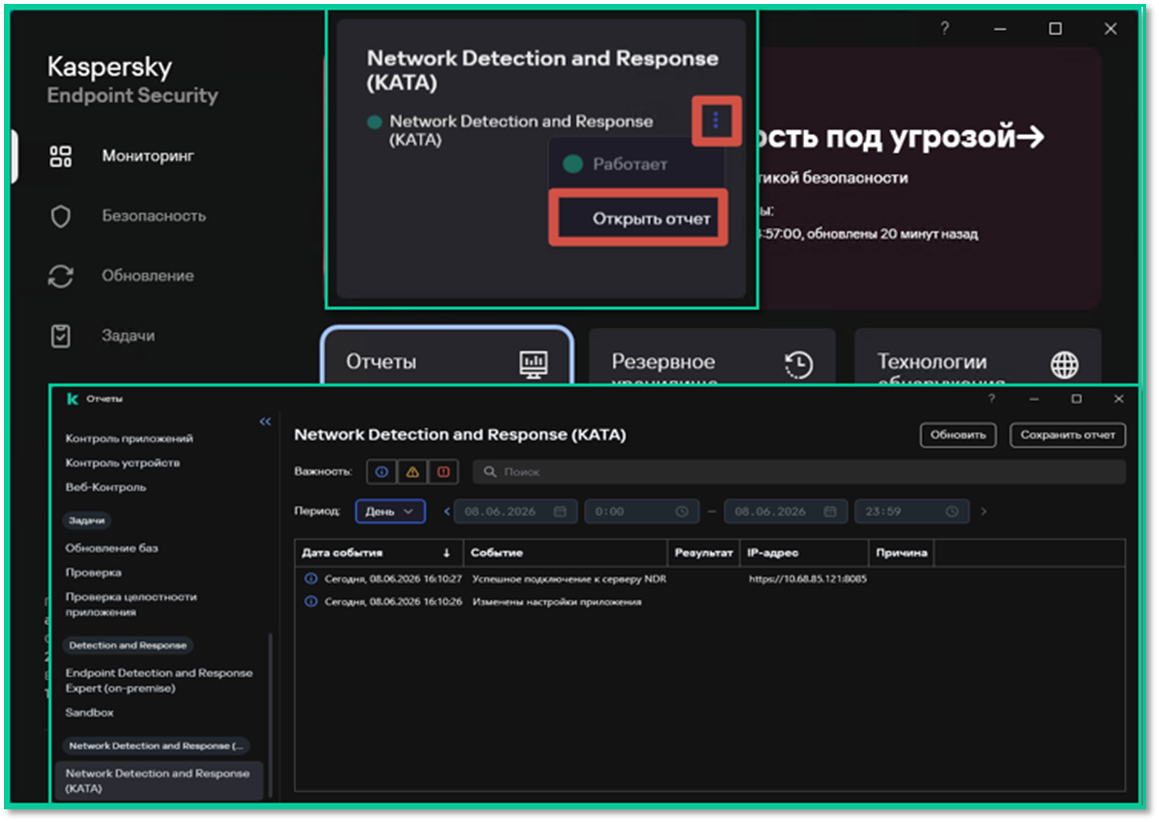Image resolution: width=1159 pixels, height=822 pixels.
Task: Click the 'Причина' column header
Action: click(x=901, y=552)
